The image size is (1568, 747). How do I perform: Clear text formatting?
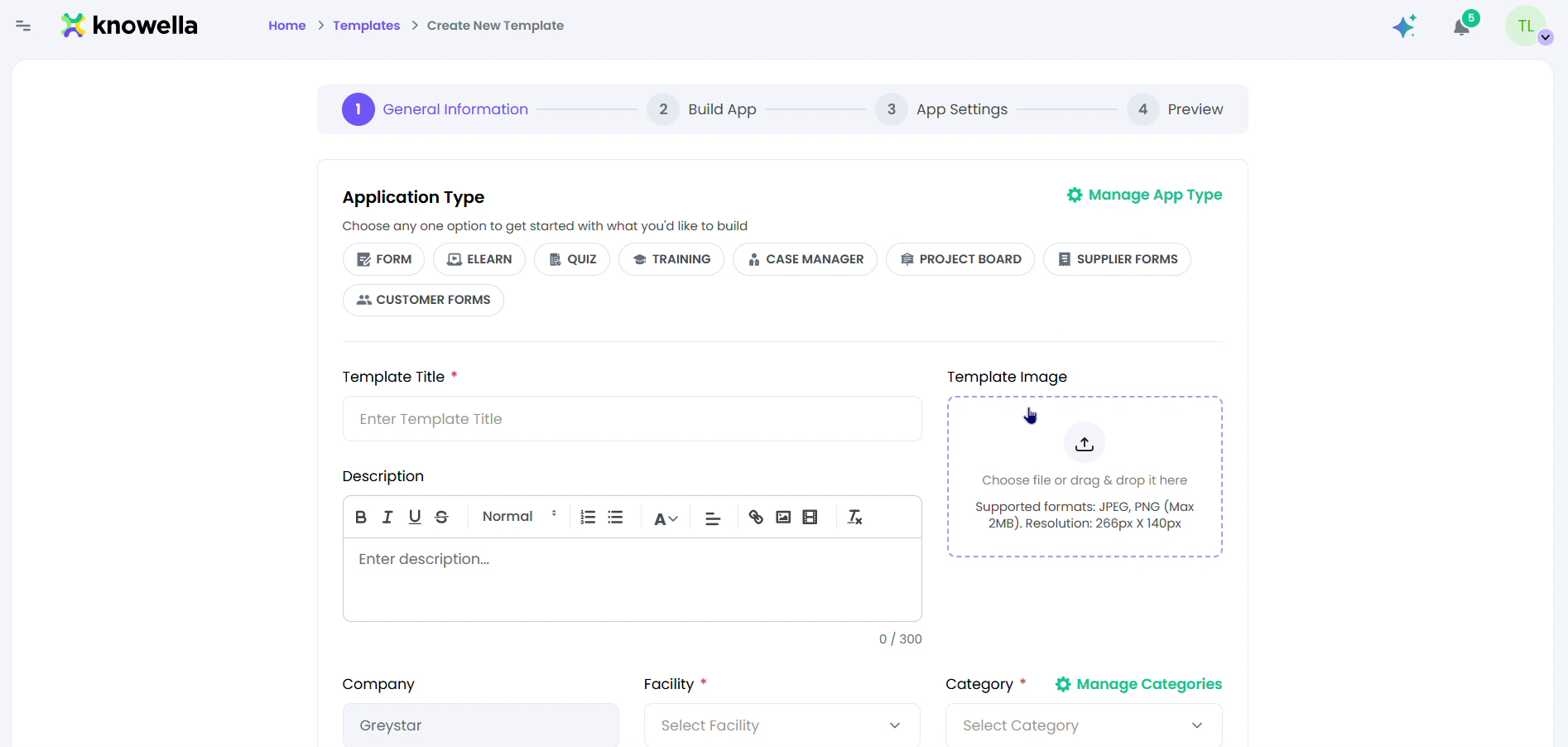click(855, 517)
